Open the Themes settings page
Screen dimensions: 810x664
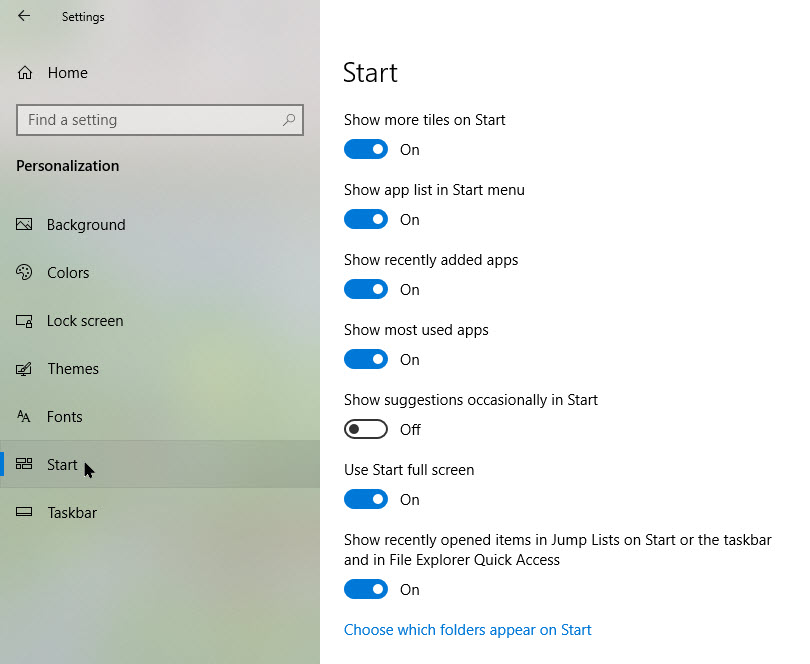[77, 368]
